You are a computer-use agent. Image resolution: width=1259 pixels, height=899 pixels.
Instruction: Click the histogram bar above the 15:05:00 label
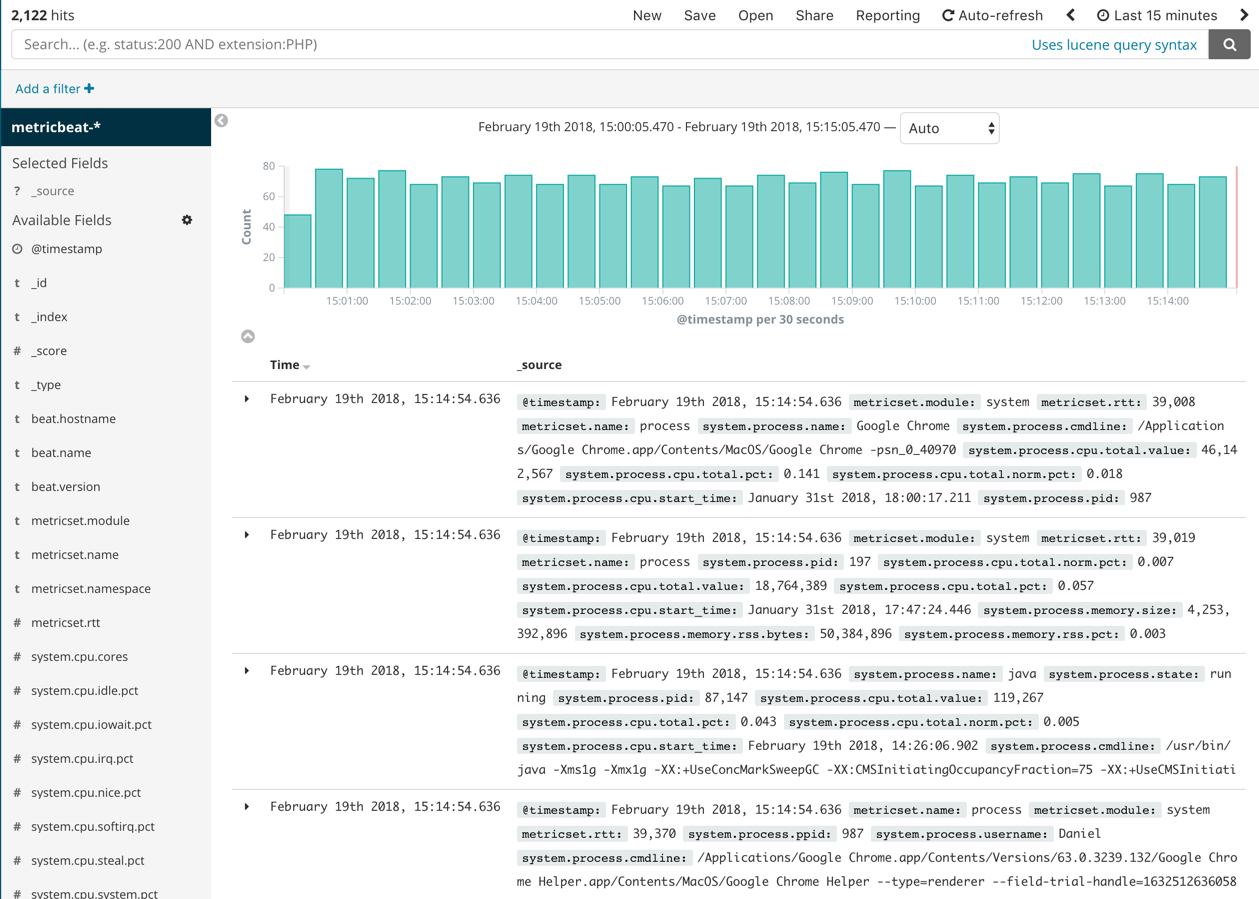[613, 236]
